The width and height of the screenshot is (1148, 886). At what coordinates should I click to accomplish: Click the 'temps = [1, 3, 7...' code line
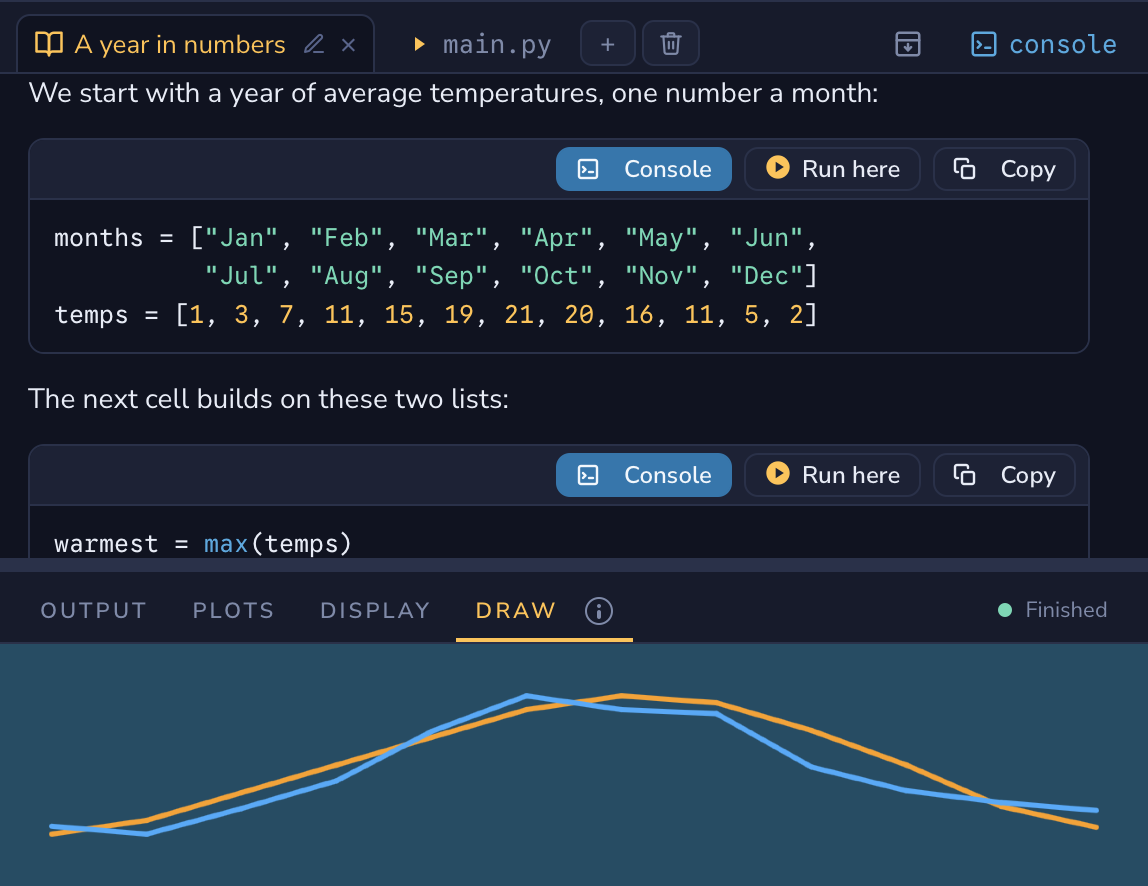tap(436, 314)
